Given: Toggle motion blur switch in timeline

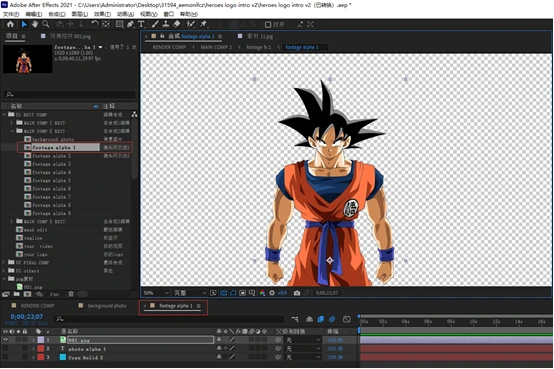Looking at the screenshot, I should pyautogui.click(x=332, y=319).
